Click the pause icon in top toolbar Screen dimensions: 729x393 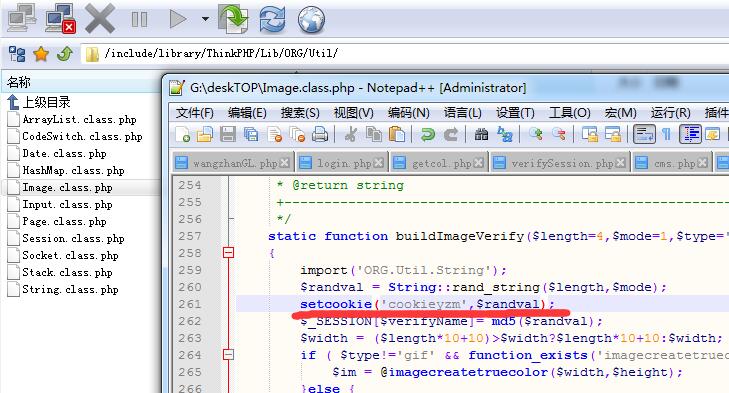pos(139,19)
